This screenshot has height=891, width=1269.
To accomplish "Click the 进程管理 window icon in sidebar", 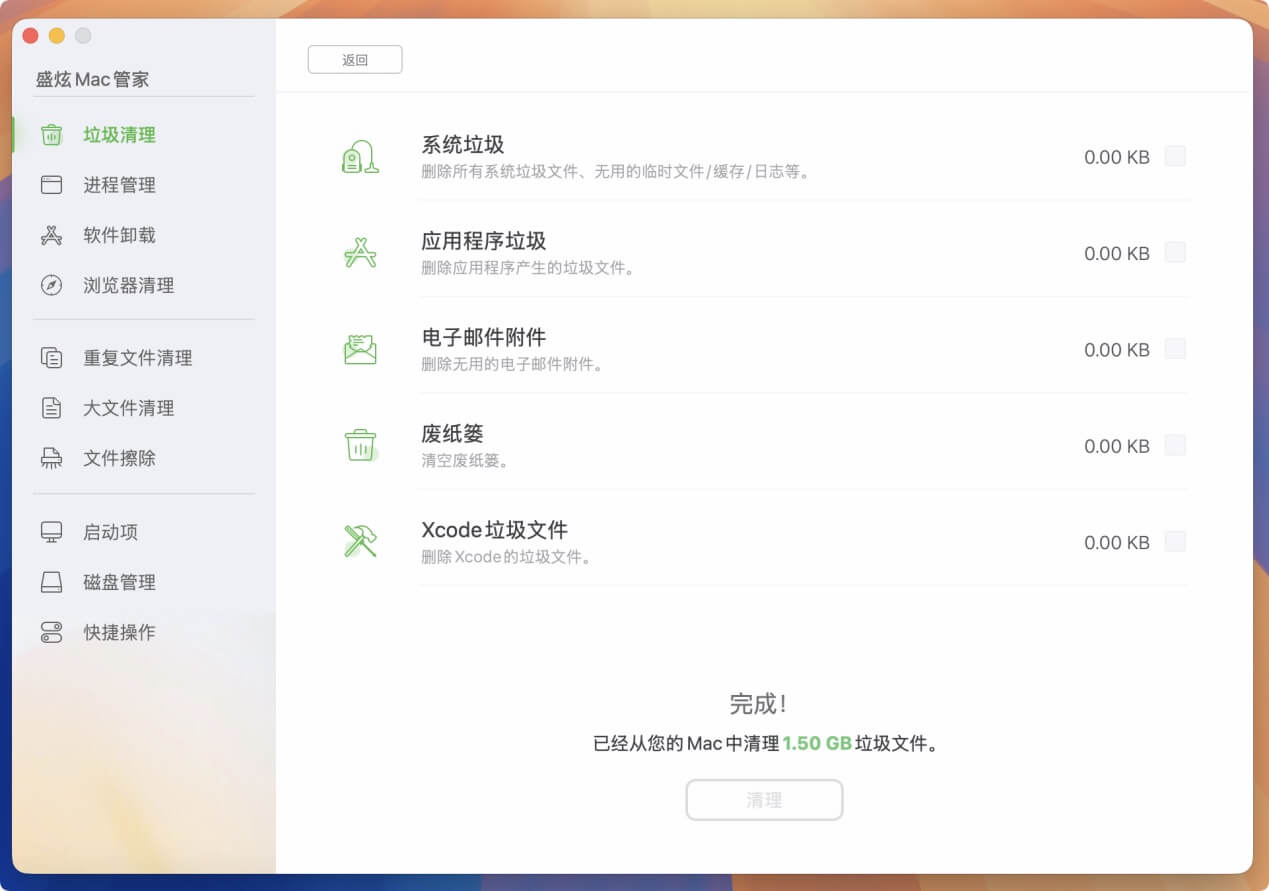I will 50,184.
